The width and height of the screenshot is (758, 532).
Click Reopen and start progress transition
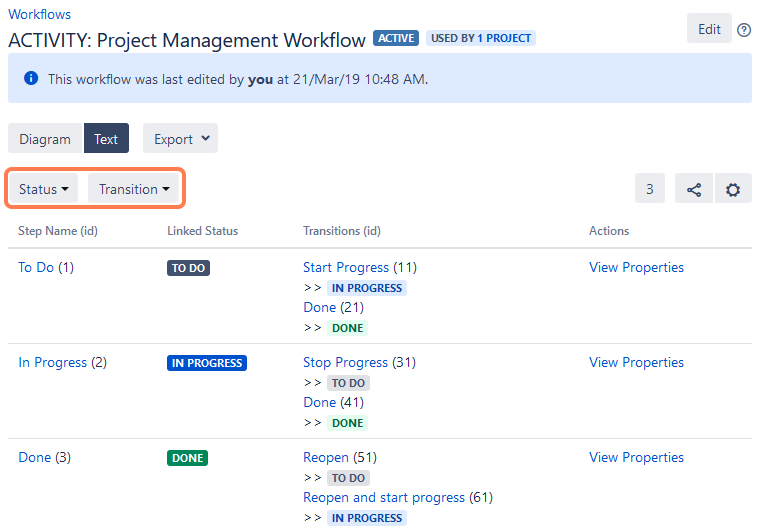pos(384,497)
